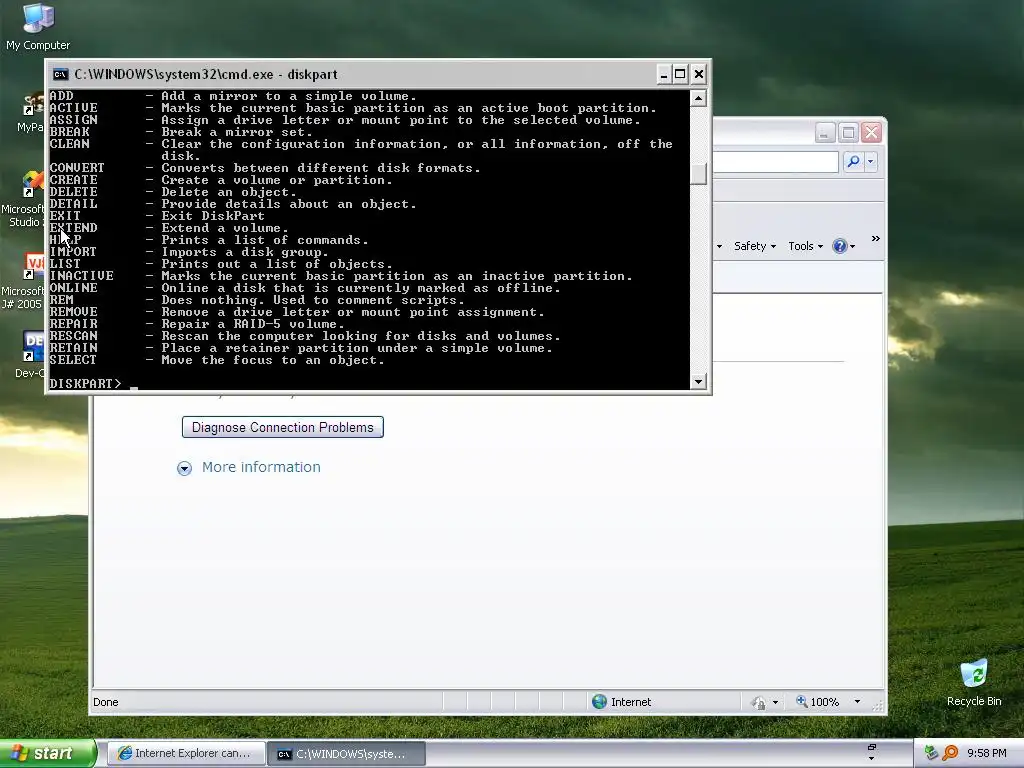This screenshot has width=1024, height=768.
Task: Click Diagnose Connection Problems button
Action: click(x=283, y=427)
